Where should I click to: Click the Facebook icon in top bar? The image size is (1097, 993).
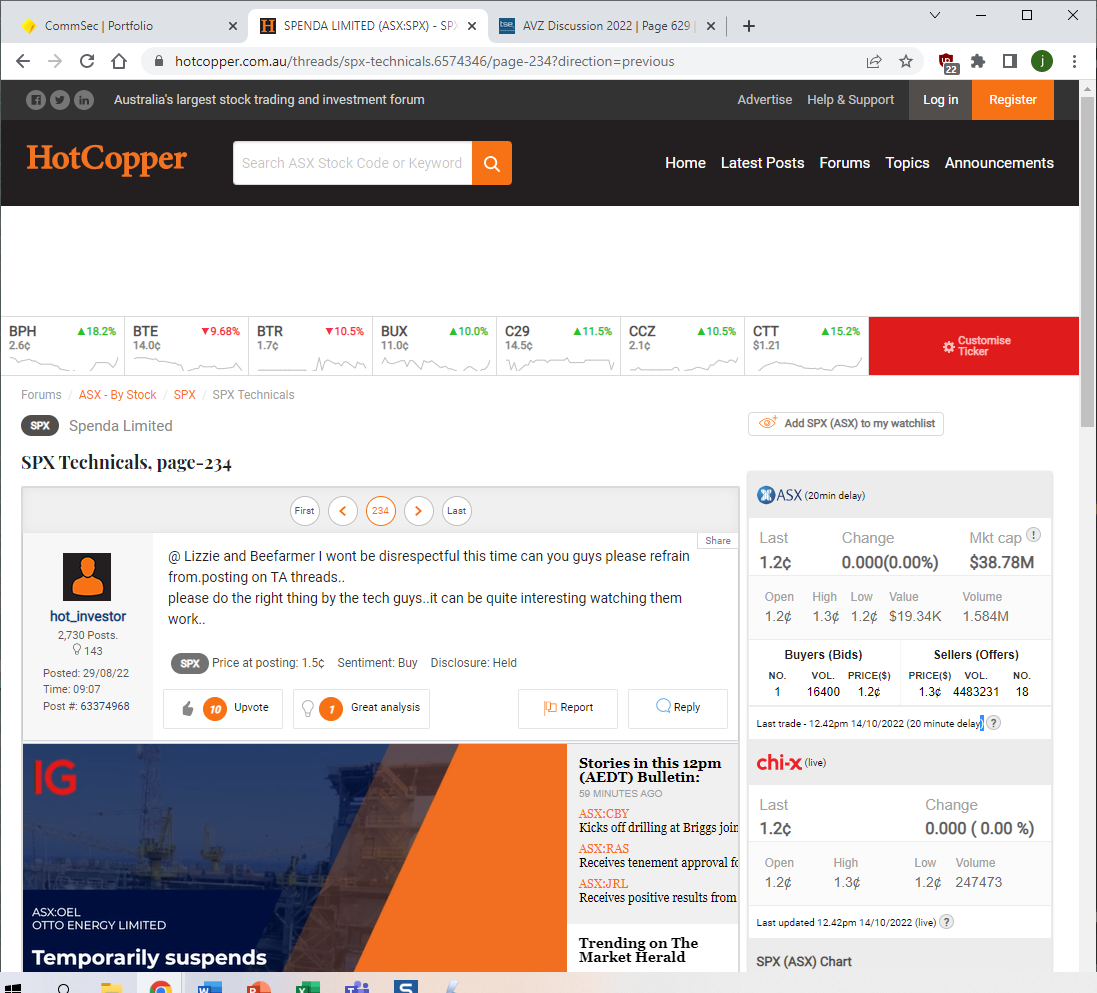(x=35, y=100)
